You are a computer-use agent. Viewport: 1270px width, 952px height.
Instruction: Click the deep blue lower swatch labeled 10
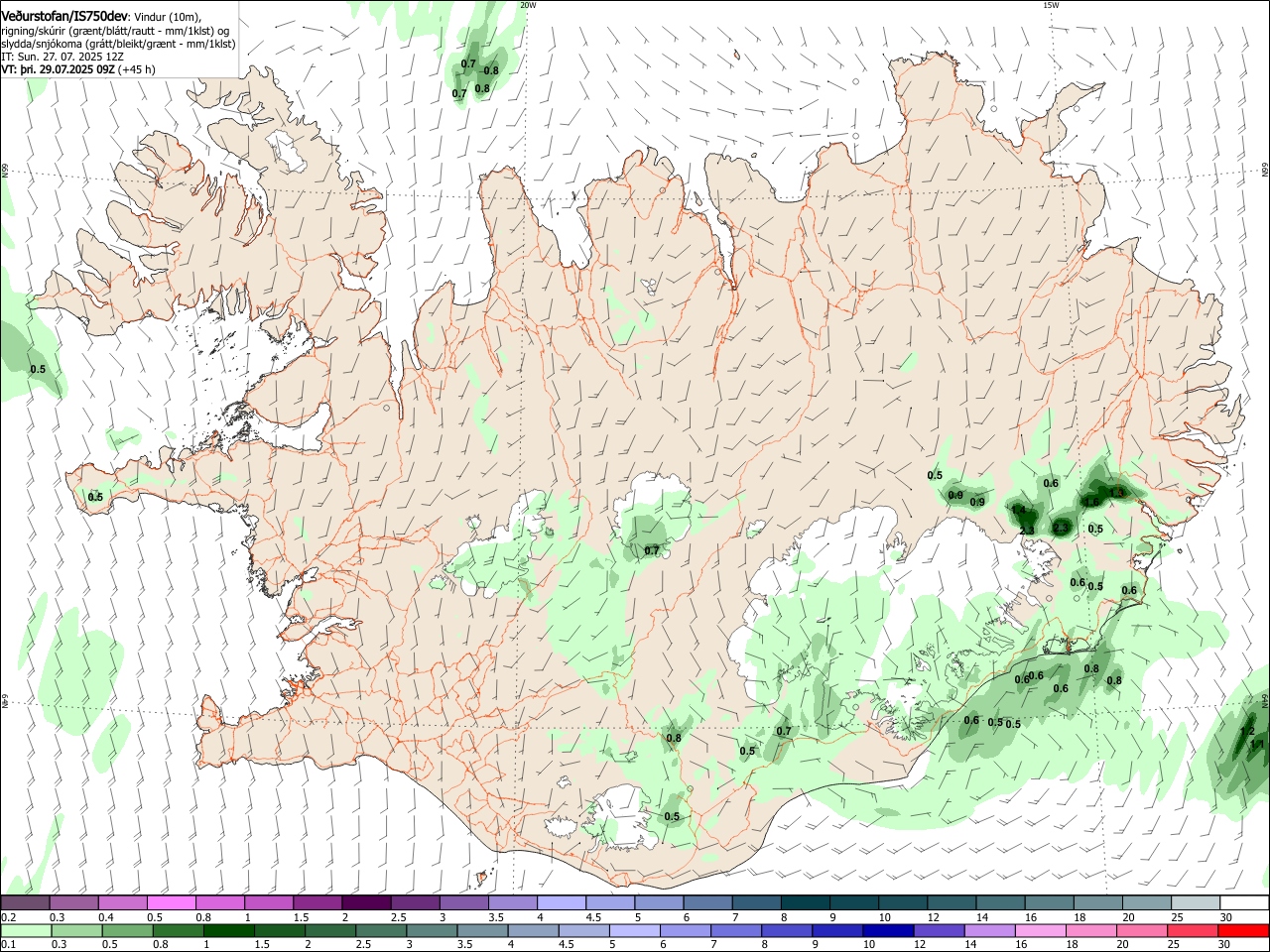[x=887, y=930]
